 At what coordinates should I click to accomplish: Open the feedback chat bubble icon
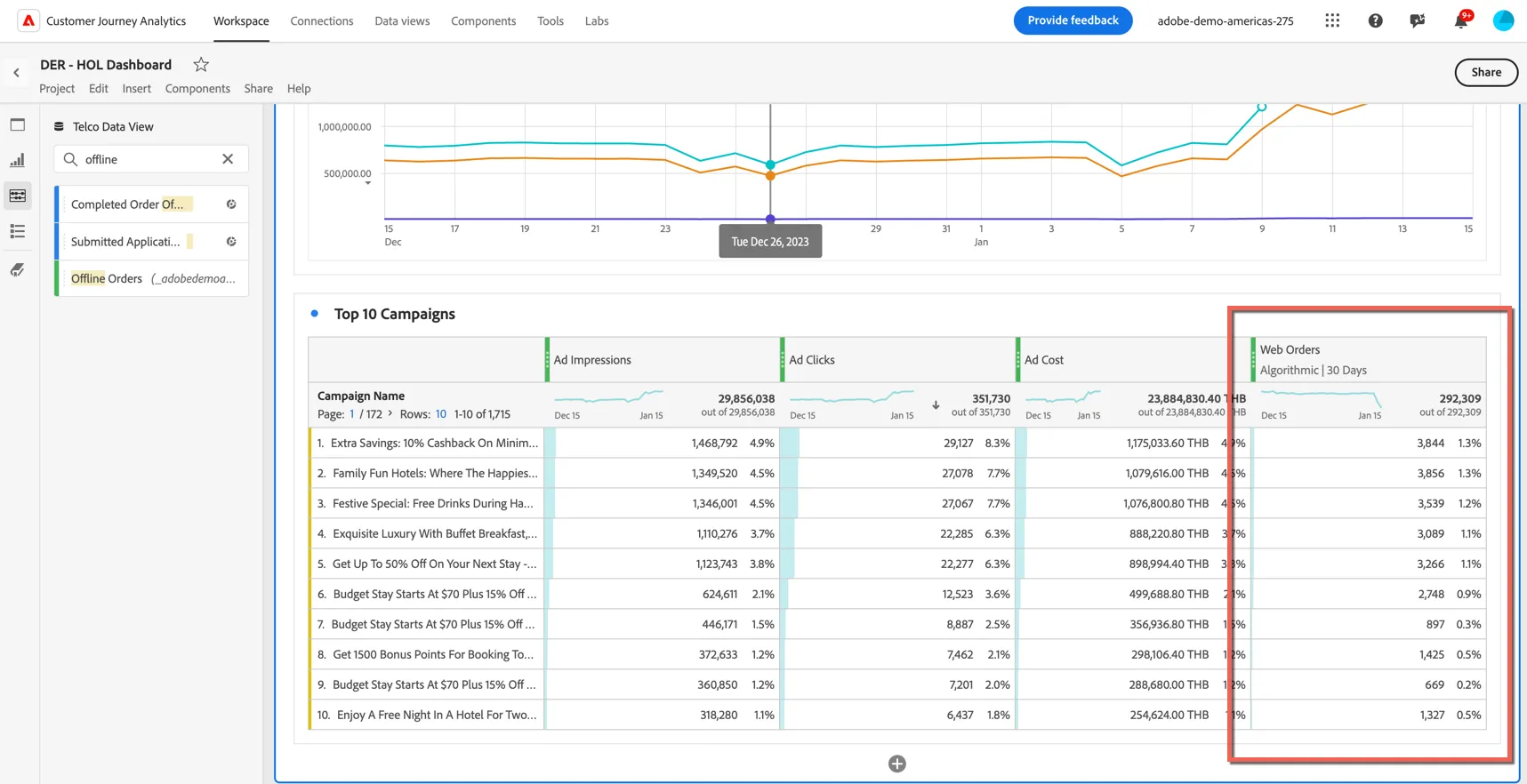tap(1418, 20)
